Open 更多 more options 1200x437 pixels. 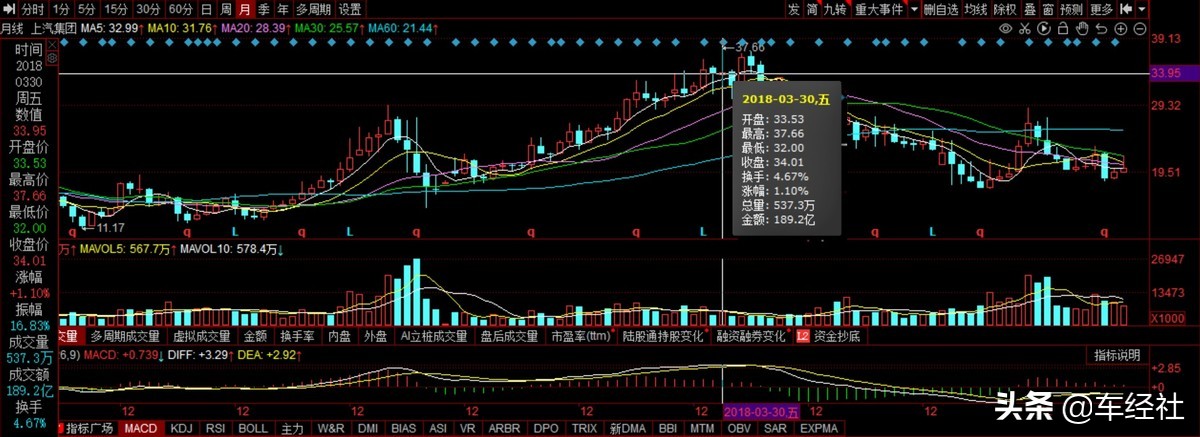[x=1101, y=9]
